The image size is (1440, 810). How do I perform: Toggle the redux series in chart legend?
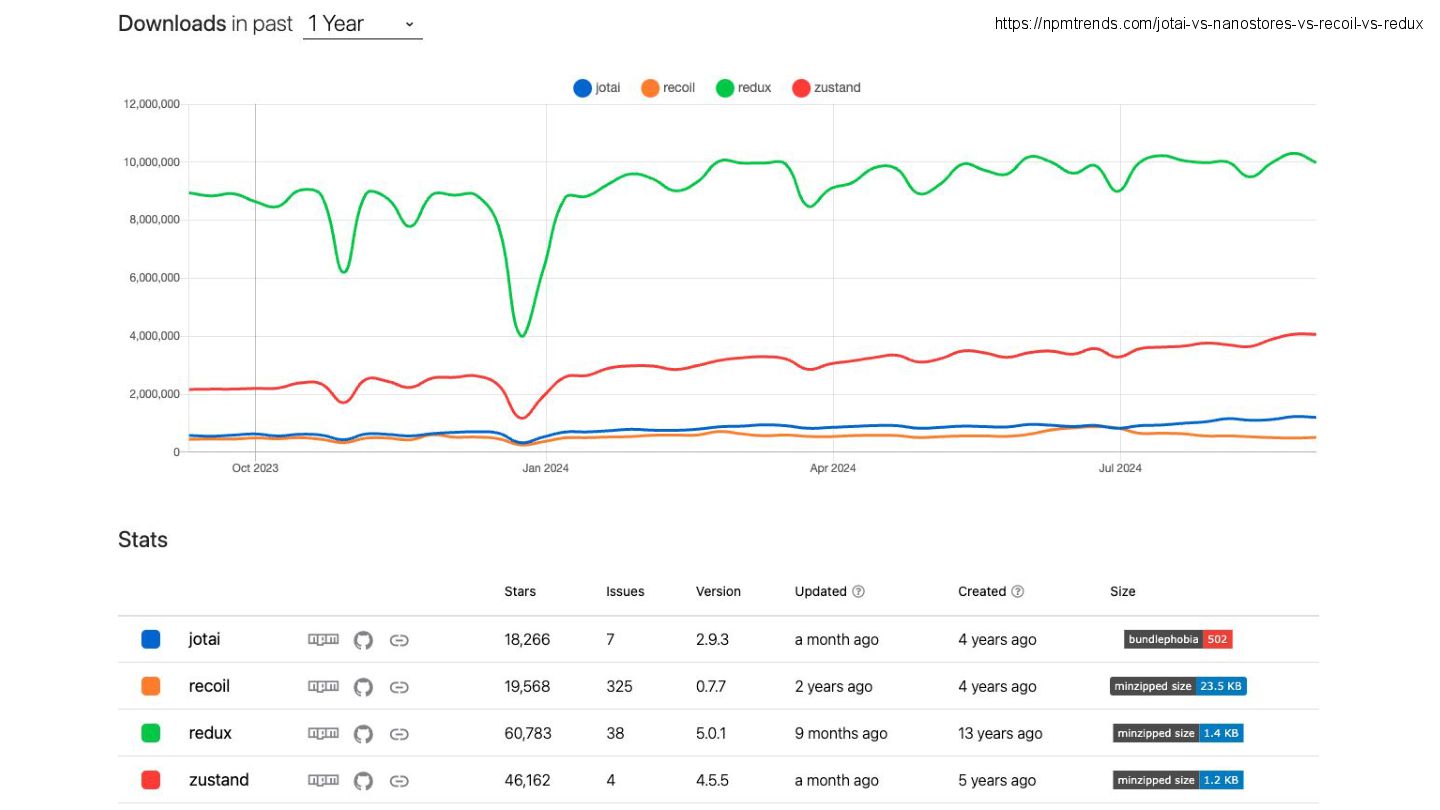(x=744, y=88)
